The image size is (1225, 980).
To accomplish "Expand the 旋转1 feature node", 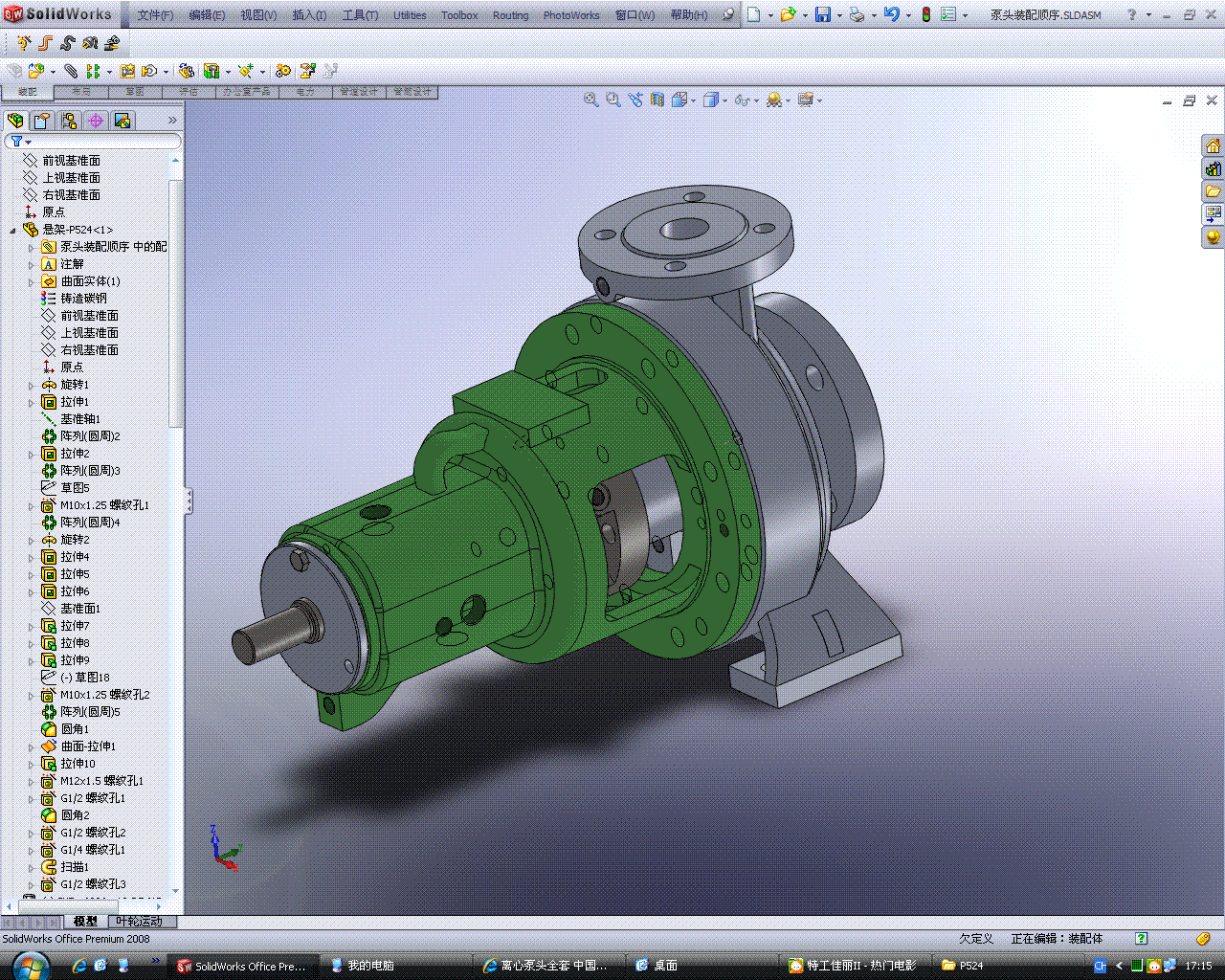I will point(31,385).
